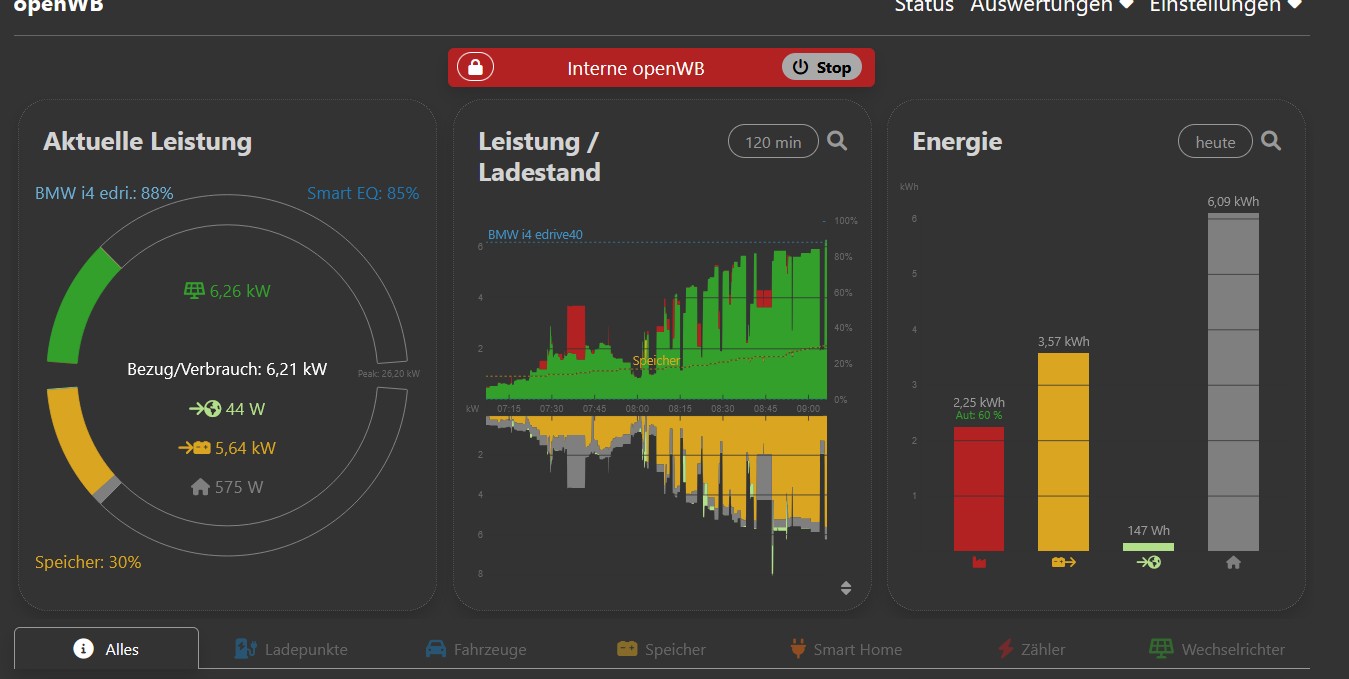Viewport: 1349px width, 679px height.
Task: Switch to the Wechselrichter tab
Action: pos(1217,649)
